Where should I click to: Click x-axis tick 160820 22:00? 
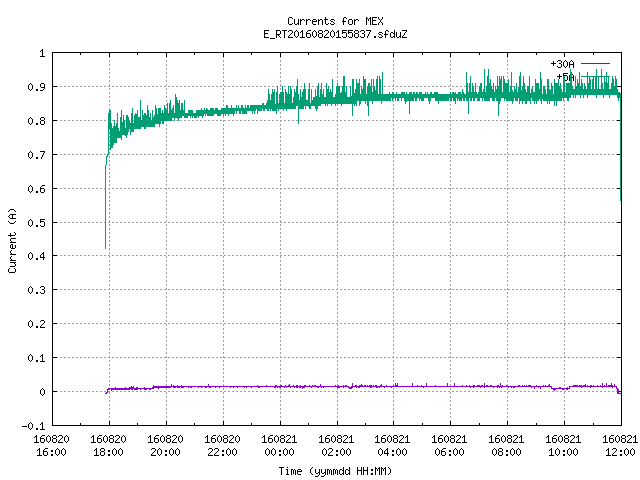222,445
